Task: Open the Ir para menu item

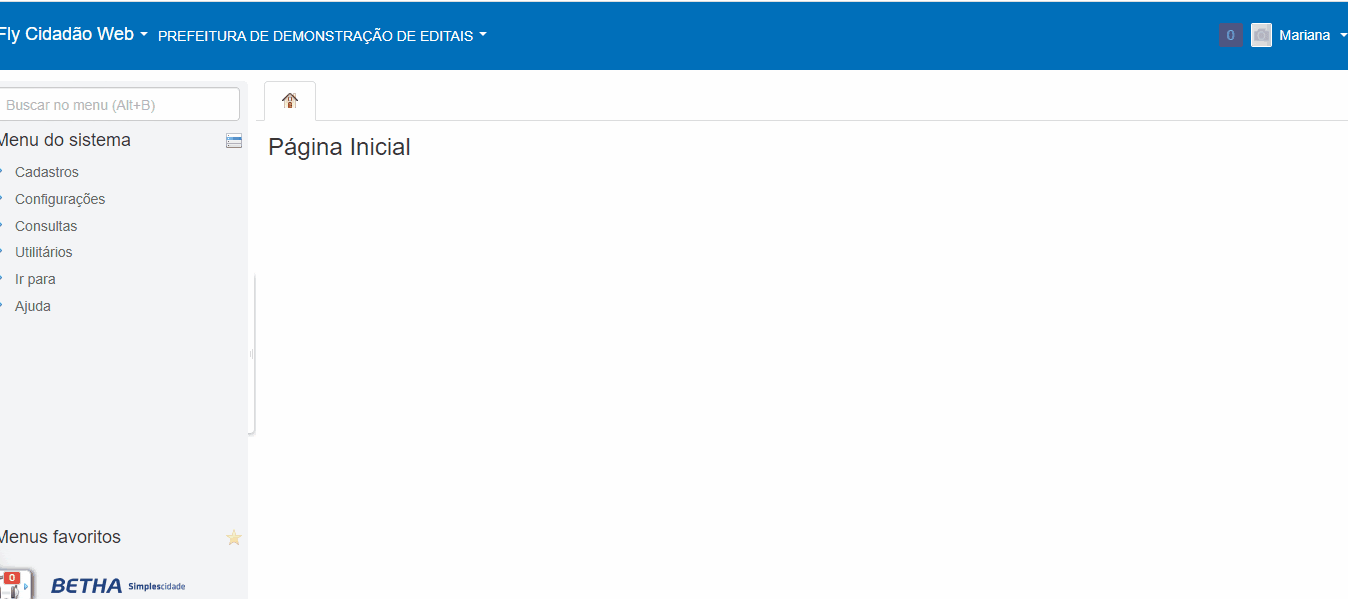Action: click(35, 279)
